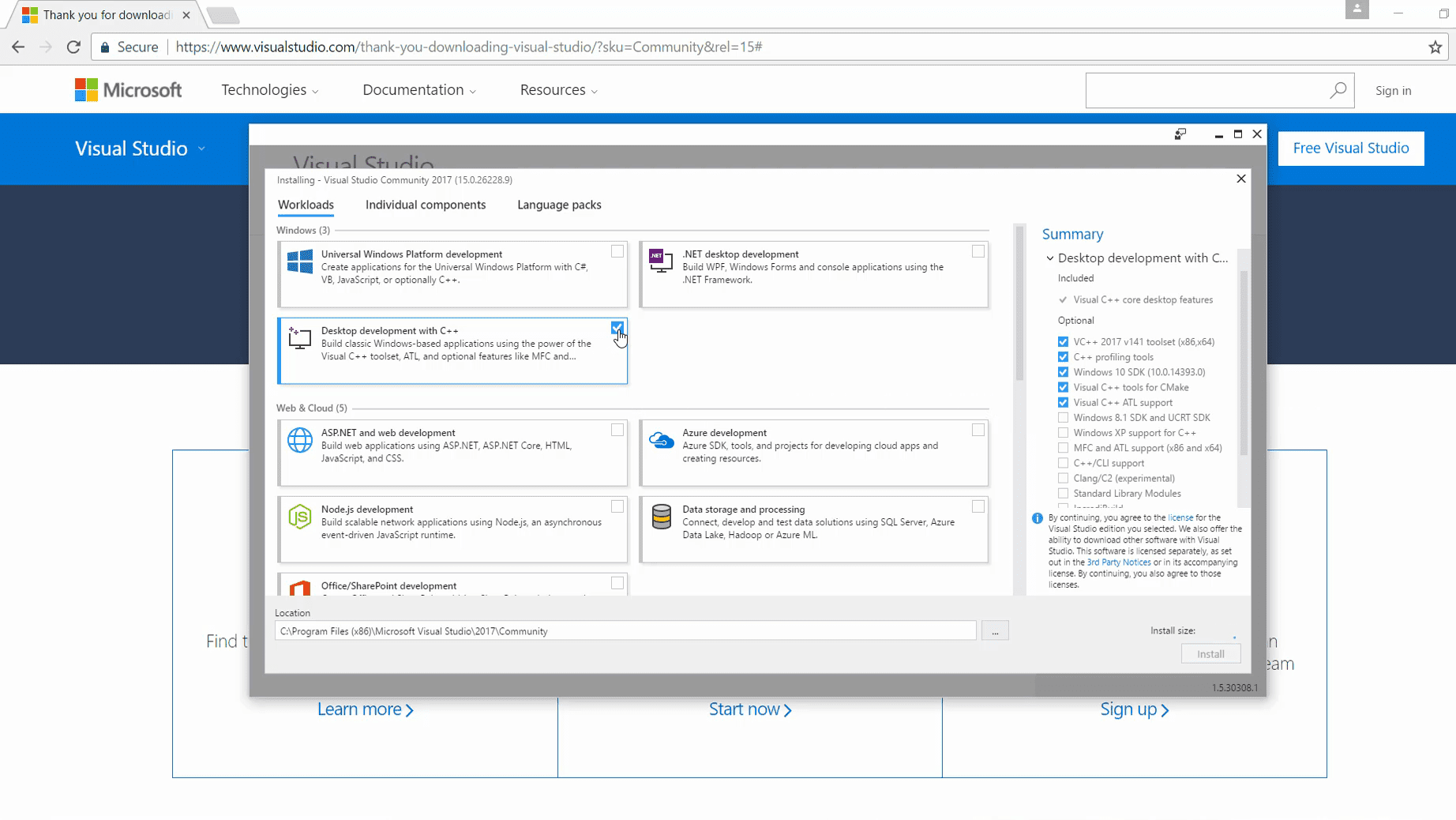Viewport: 1456px width, 820px height.
Task: Uncheck the Desktop development with C++ workload
Action: (x=617, y=327)
